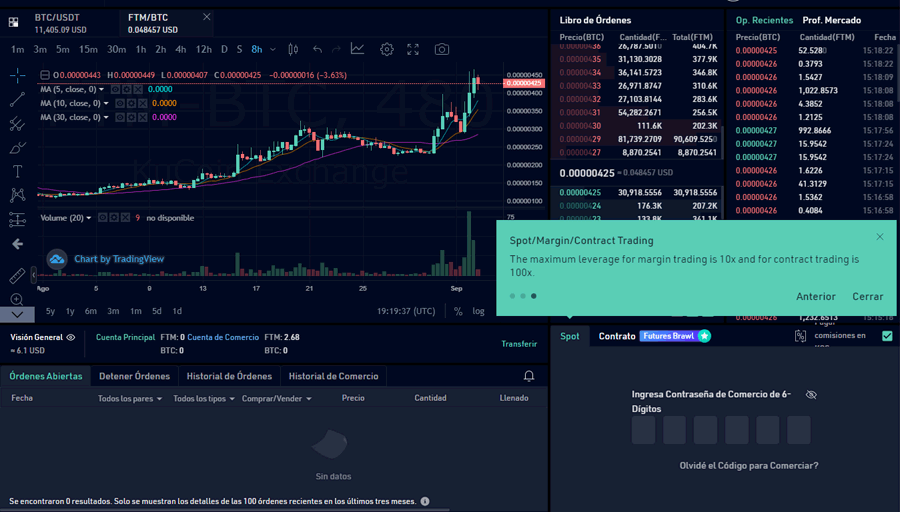The image size is (900, 512).
Task: Open the Historial de Comercio tab
Action: 333,376
